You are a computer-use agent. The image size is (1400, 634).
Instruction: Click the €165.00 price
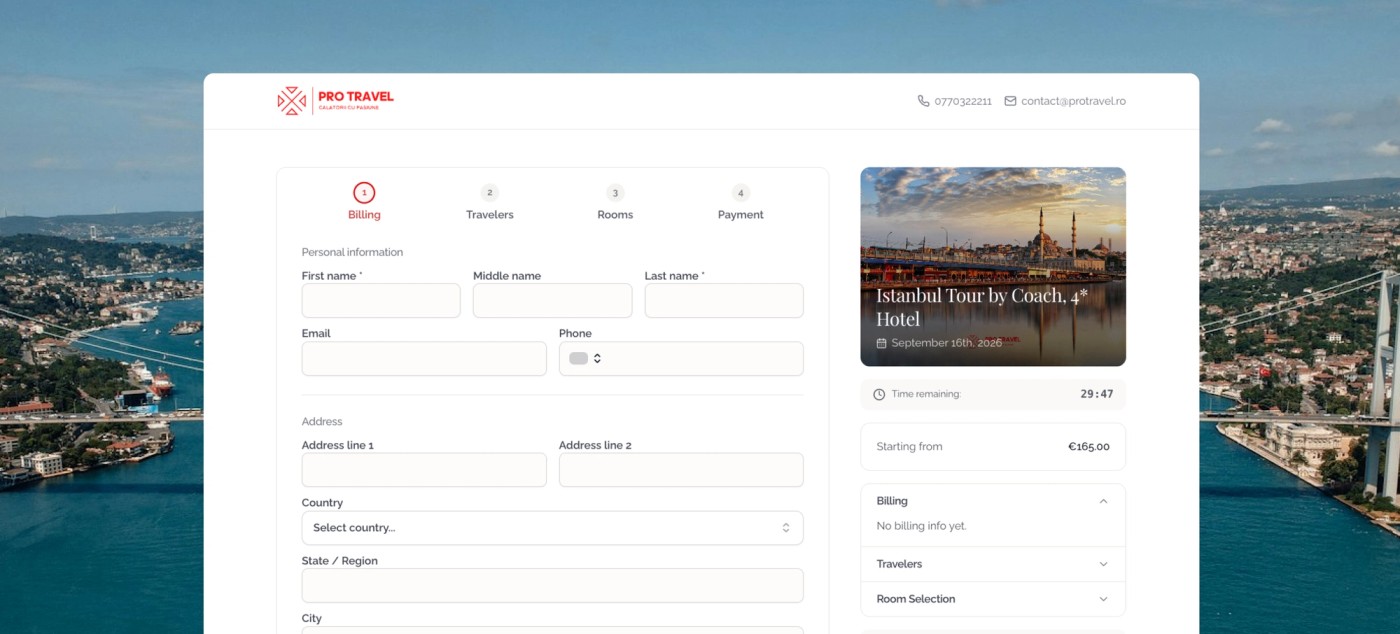(x=1089, y=447)
